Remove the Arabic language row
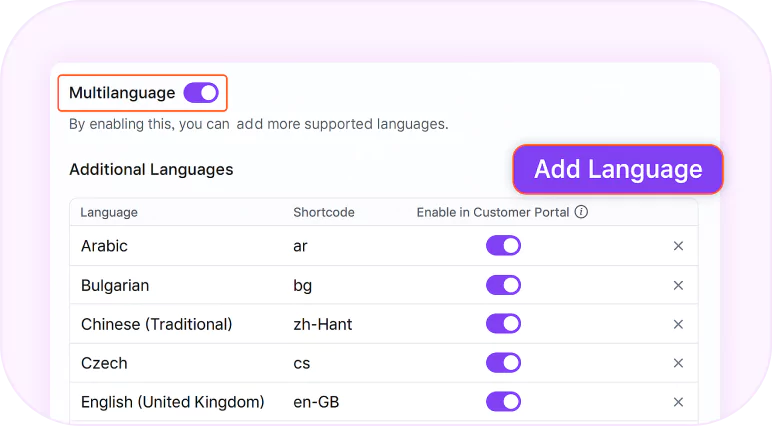Viewport: 772px width, 426px height. coord(678,246)
